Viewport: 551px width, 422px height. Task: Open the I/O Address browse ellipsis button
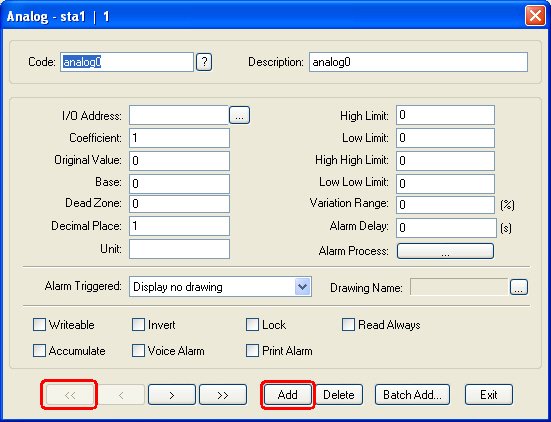point(239,115)
